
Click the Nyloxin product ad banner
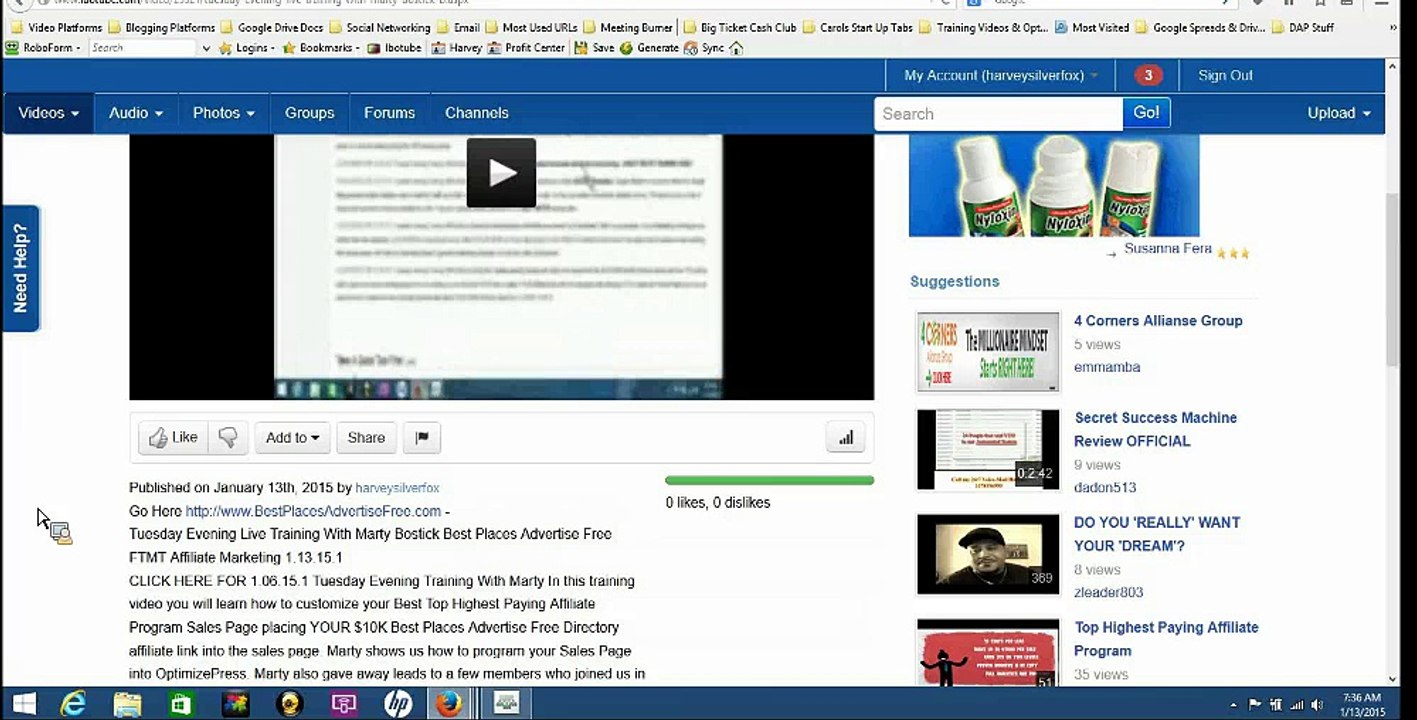coord(1054,185)
